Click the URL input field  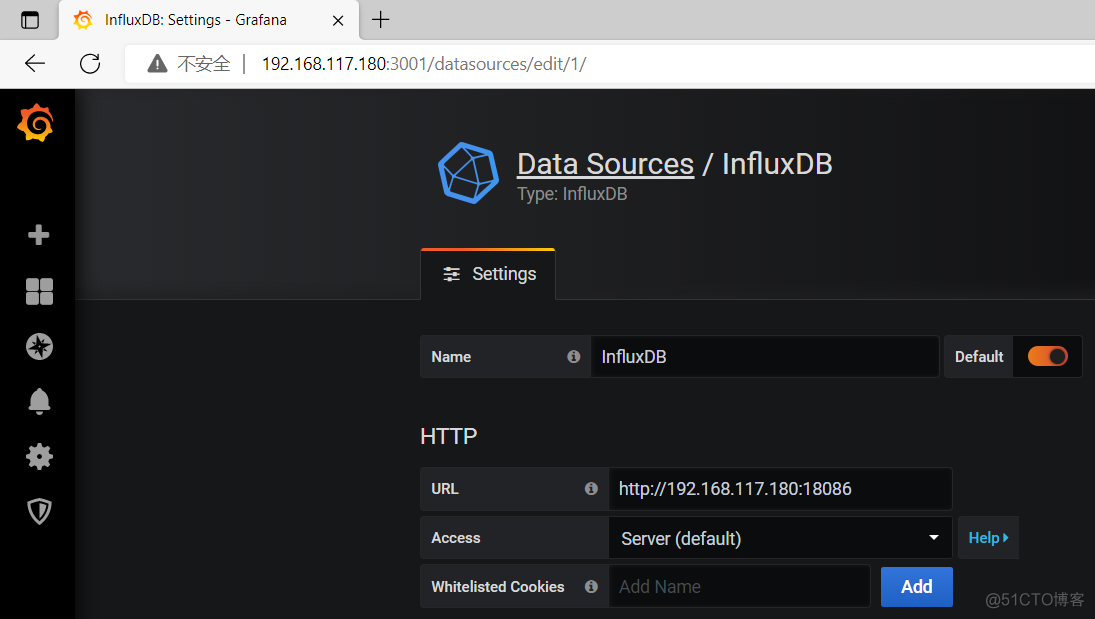[780, 489]
